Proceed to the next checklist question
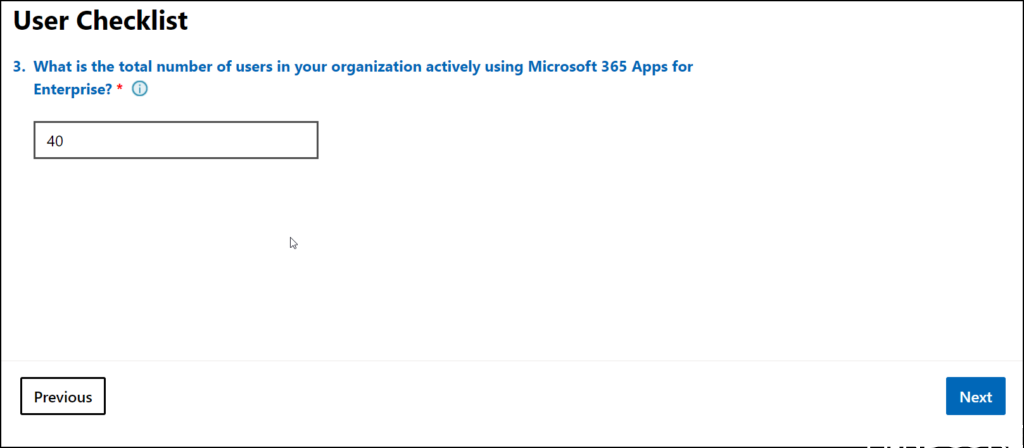 (x=975, y=396)
